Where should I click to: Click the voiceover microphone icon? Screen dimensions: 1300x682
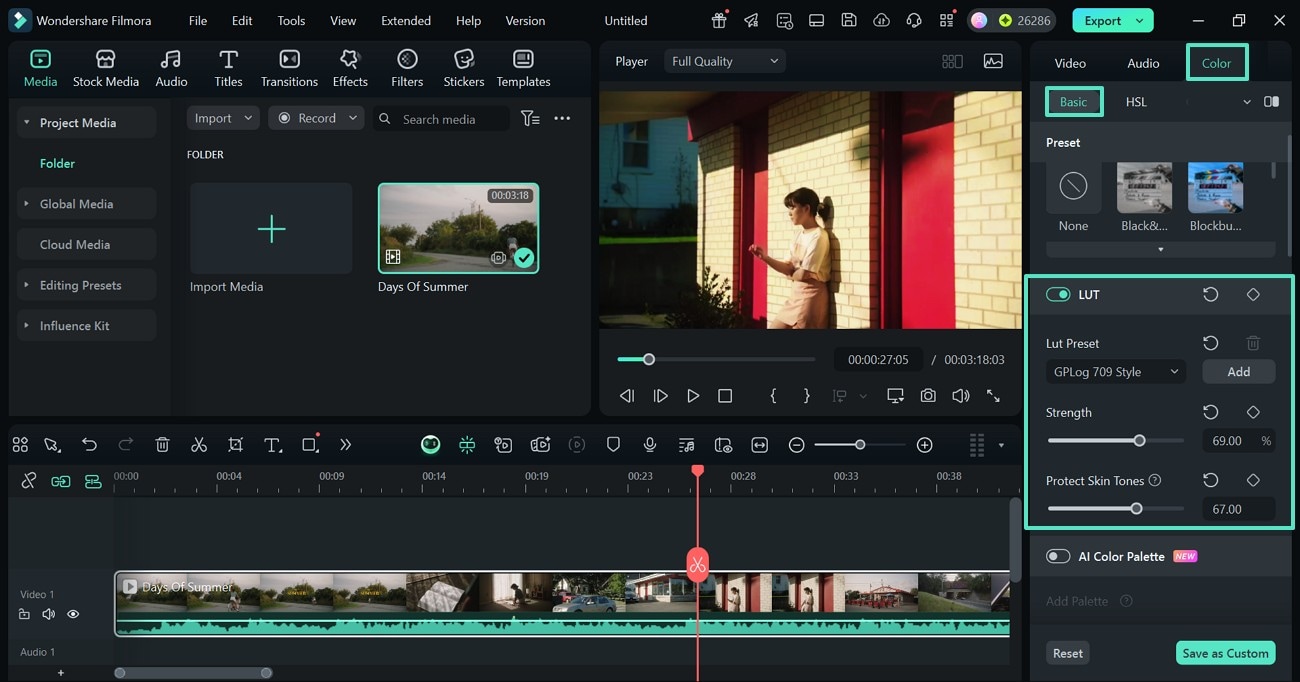pyautogui.click(x=650, y=445)
